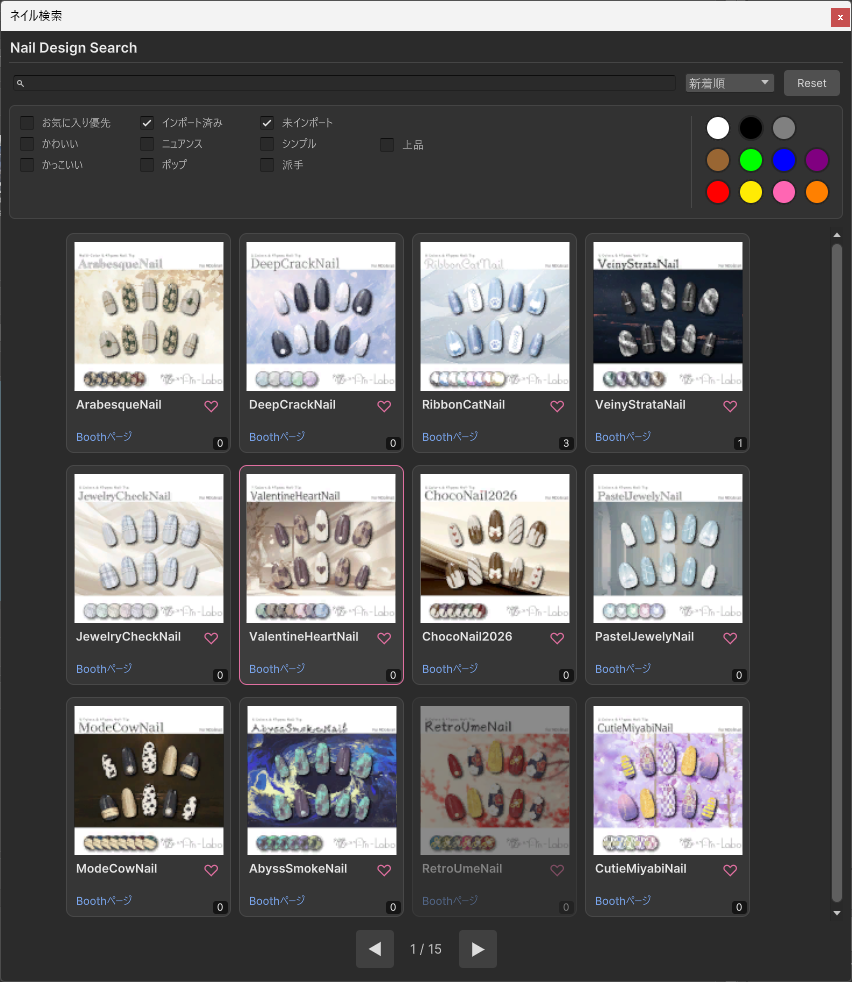Screen dimensions: 852x982
Task: Toggle the heart on ChocoNail2026
Action: tap(557, 638)
